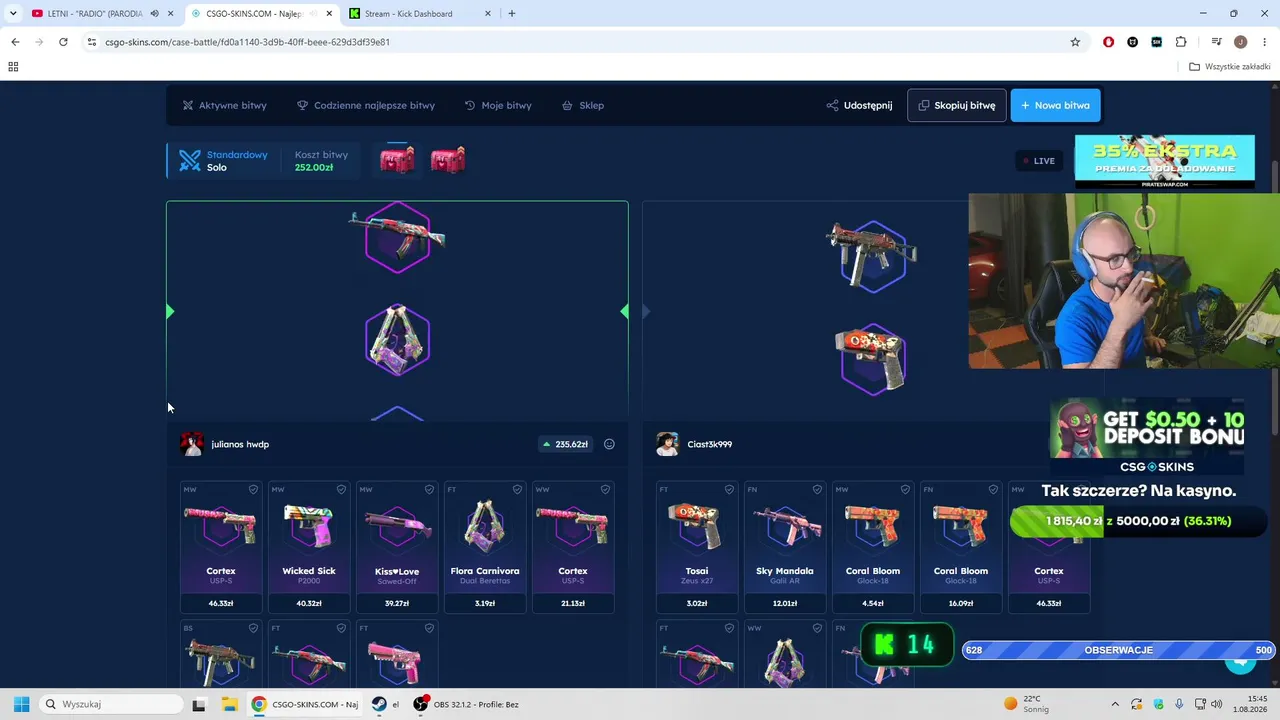Open Windows Start menu
Viewport: 1280px width, 720px height.
(x=21, y=704)
